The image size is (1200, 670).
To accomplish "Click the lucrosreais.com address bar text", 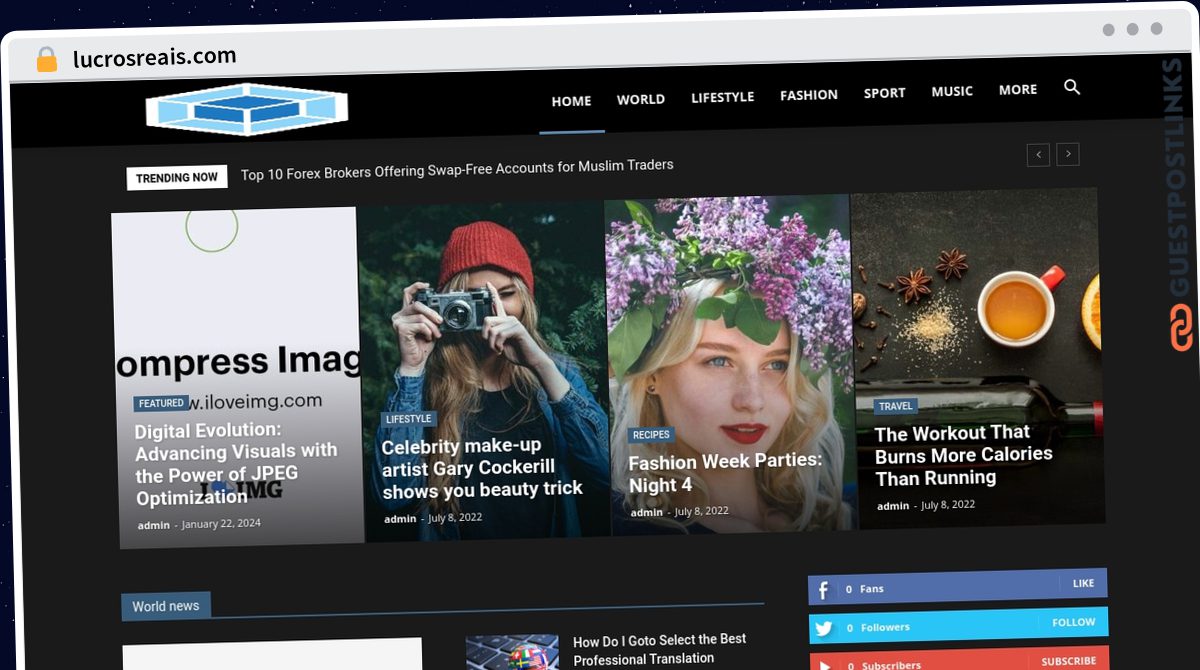I will tap(155, 57).
